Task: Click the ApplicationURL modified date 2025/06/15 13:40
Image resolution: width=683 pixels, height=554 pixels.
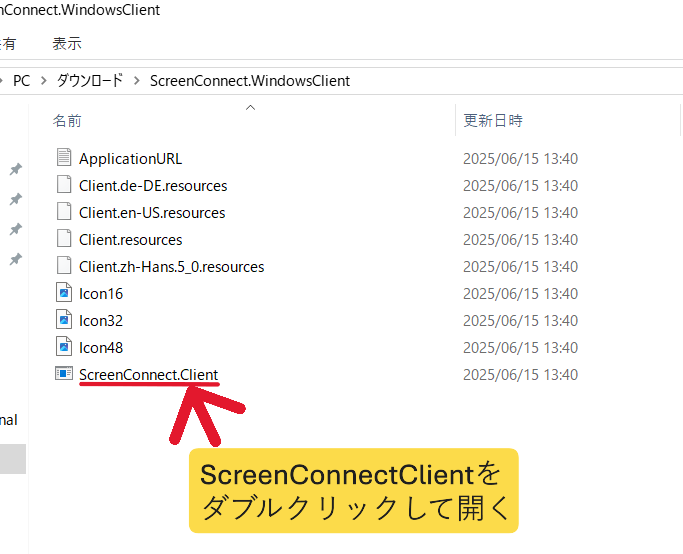Action: 520,159
